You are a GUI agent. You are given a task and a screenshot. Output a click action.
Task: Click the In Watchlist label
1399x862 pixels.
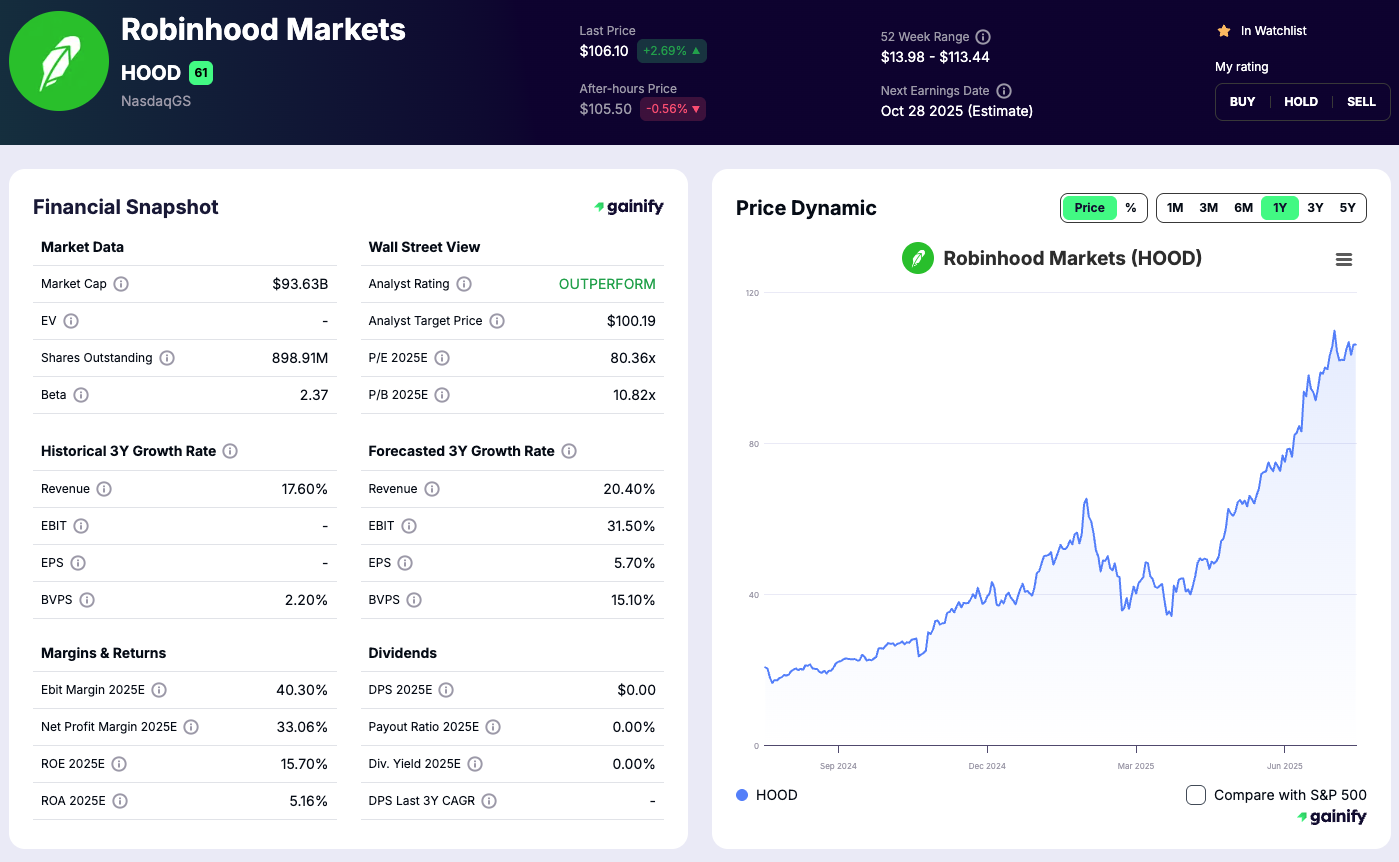click(x=1274, y=31)
